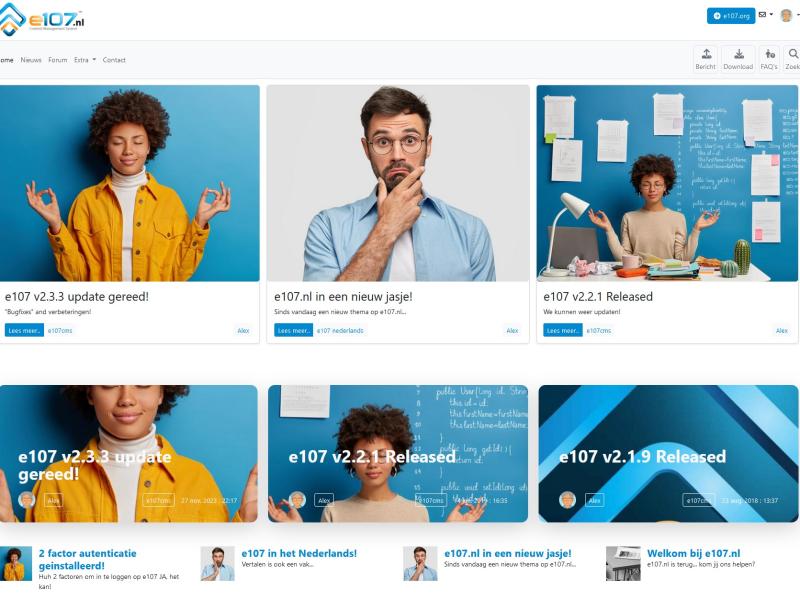The height and width of the screenshot is (600, 800).
Task: Go to the Forum menu item
Action: point(58,60)
